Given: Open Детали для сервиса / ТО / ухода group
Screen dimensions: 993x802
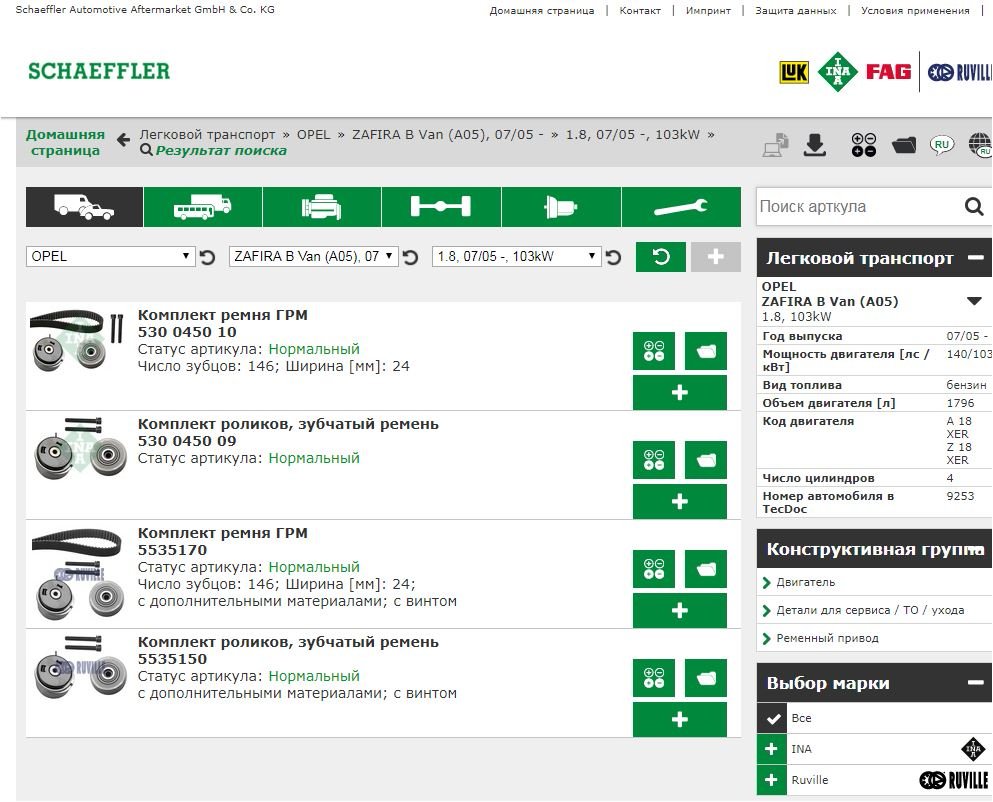Looking at the screenshot, I should (870, 610).
